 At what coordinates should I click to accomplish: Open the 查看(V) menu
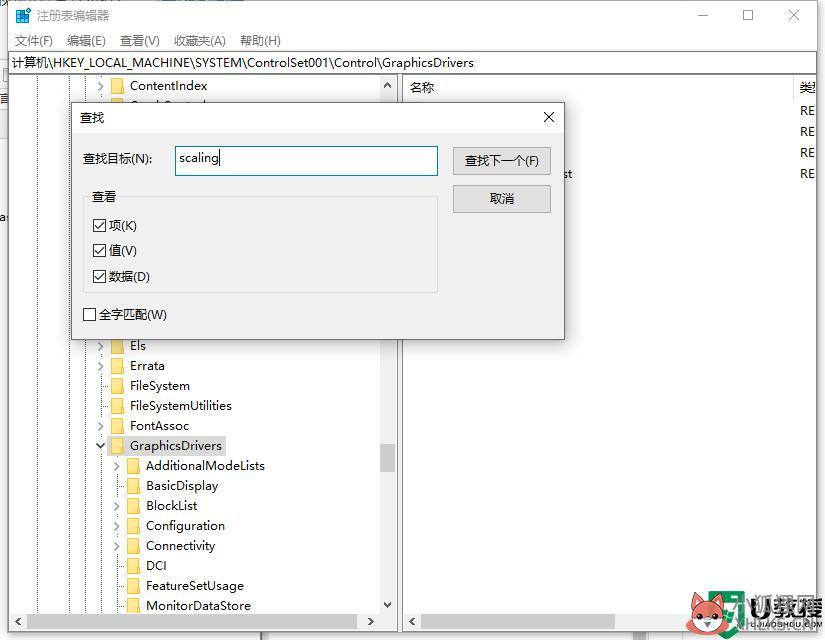pyautogui.click(x=139, y=41)
